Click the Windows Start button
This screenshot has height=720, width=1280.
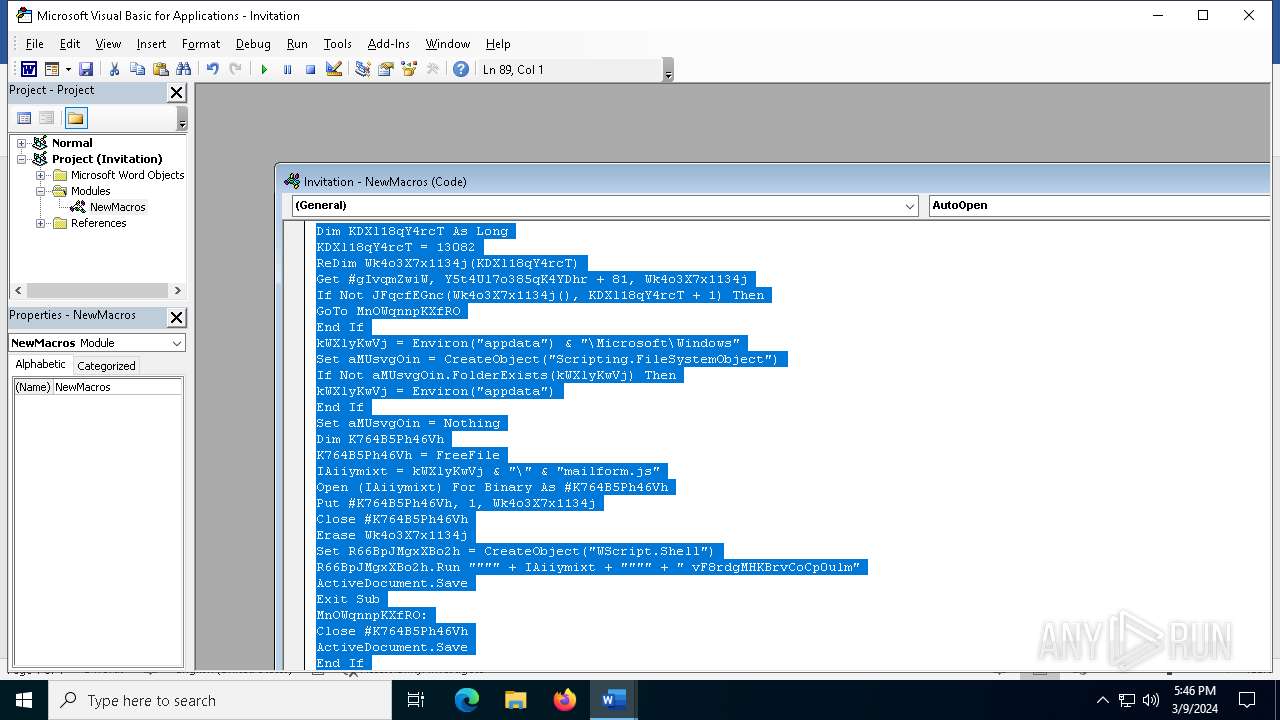[24, 700]
